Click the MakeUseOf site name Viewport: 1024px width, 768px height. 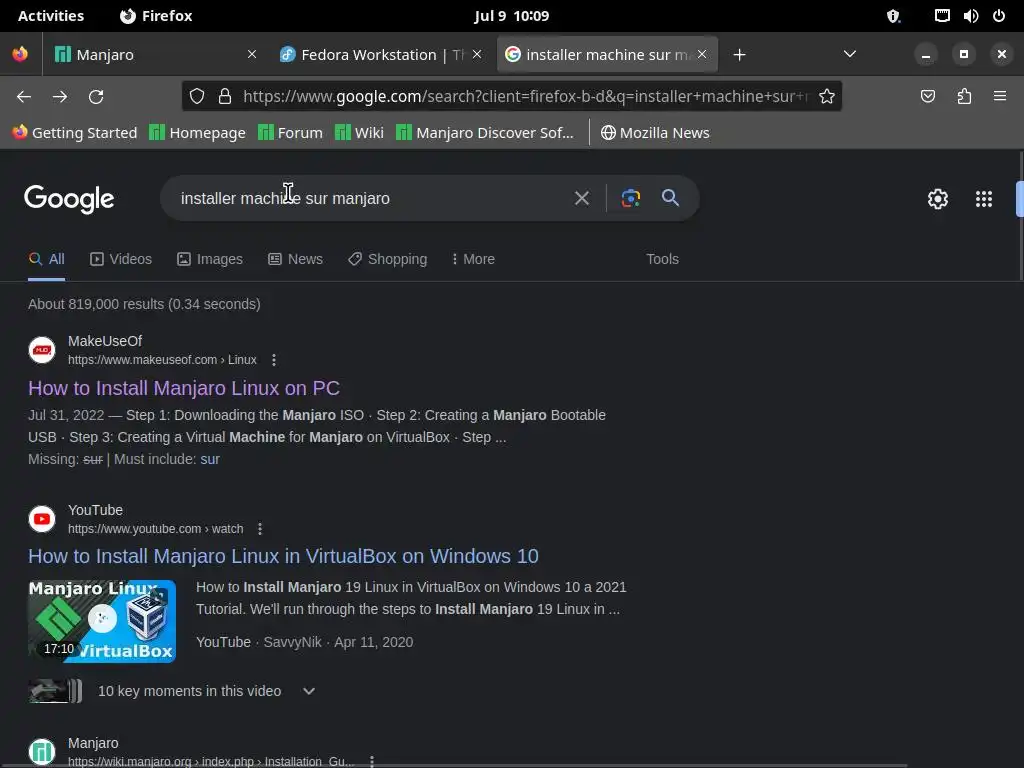105,341
